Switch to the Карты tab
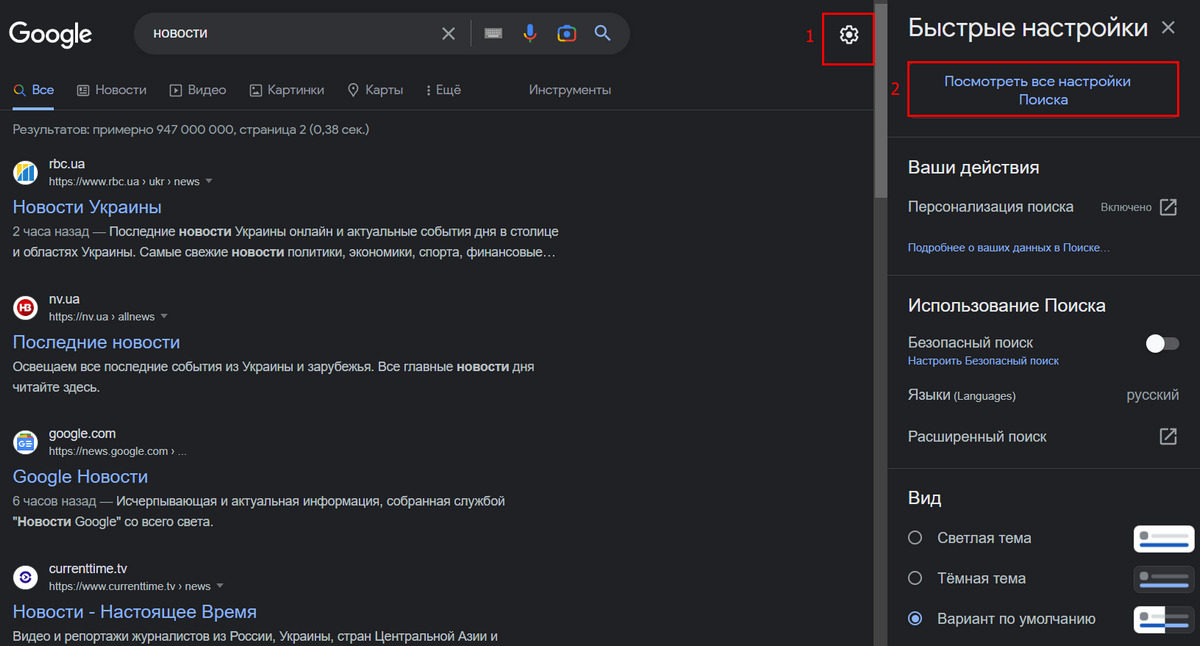Screen dimensions: 1200x646 pyautogui.click(x=374, y=90)
